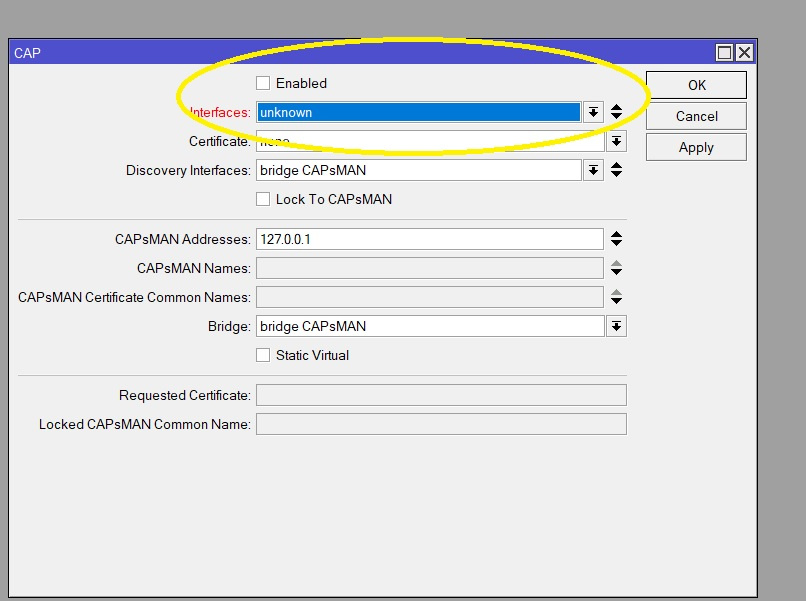The image size is (806, 601).
Task: Tick the Lock To CAPsMAN checkbox
Action: 263,199
